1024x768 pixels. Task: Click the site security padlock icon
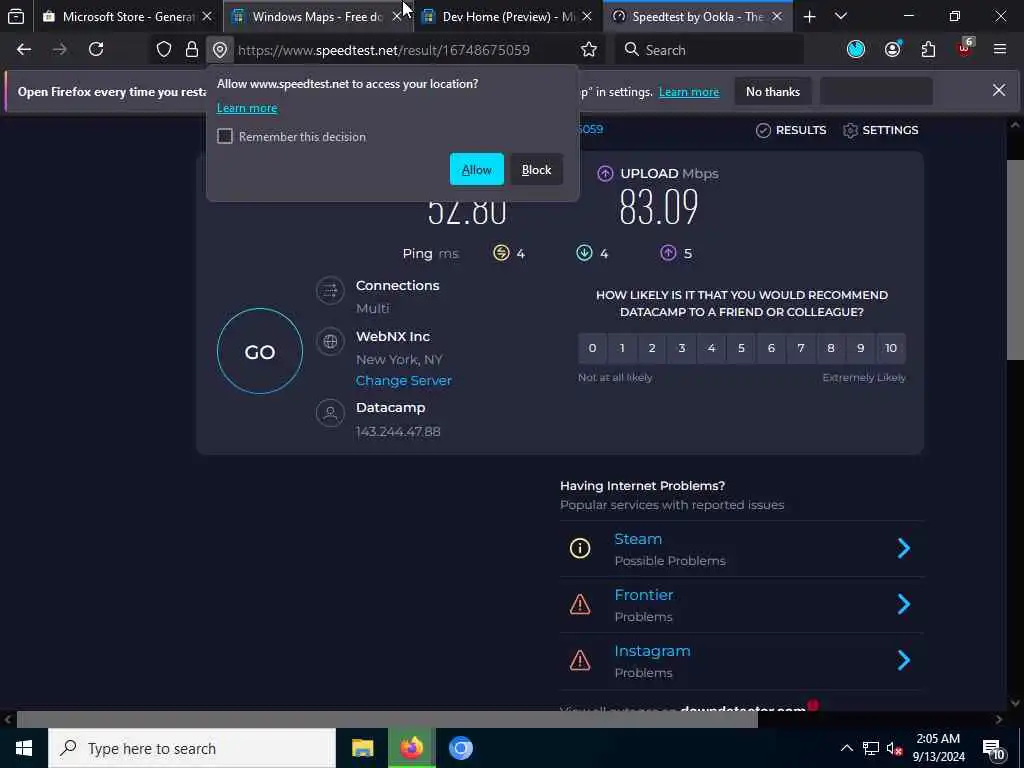click(191, 50)
